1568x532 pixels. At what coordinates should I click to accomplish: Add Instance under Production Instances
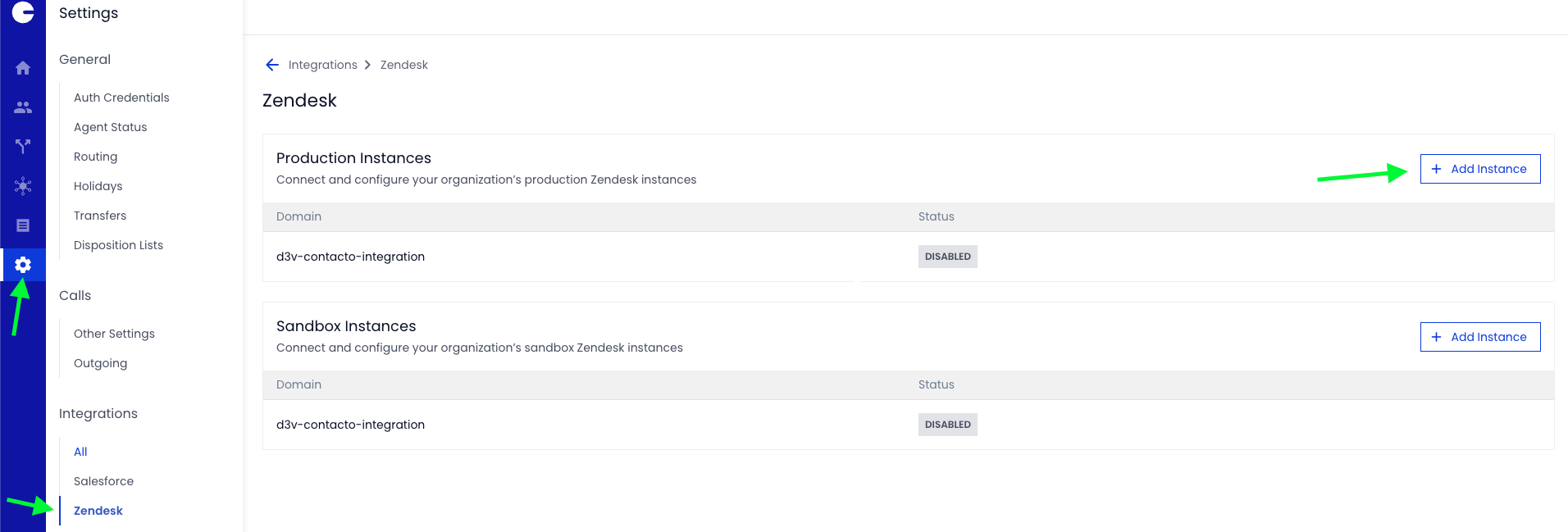[1480, 169]
